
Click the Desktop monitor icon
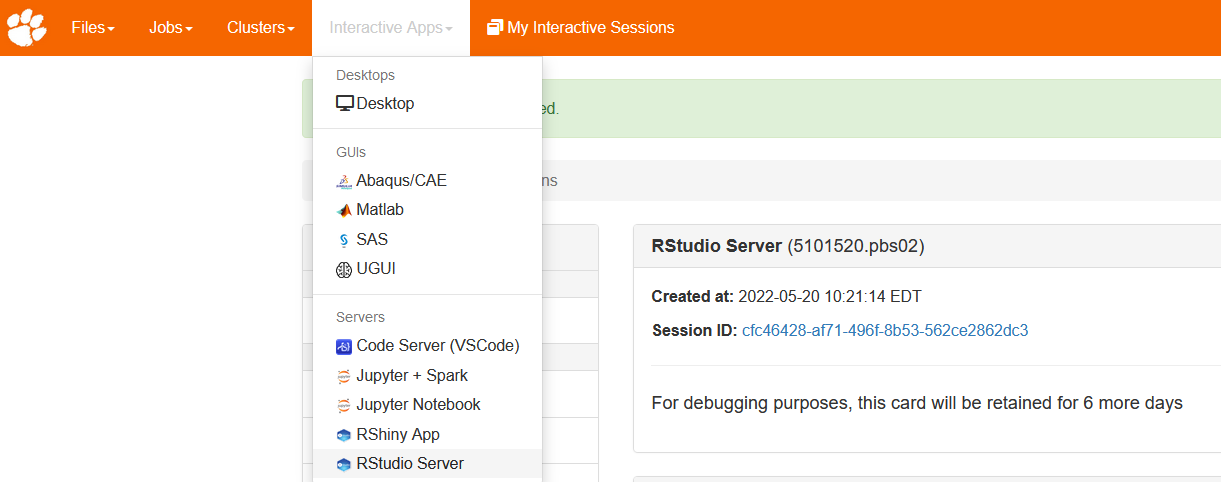coord(345,103)
